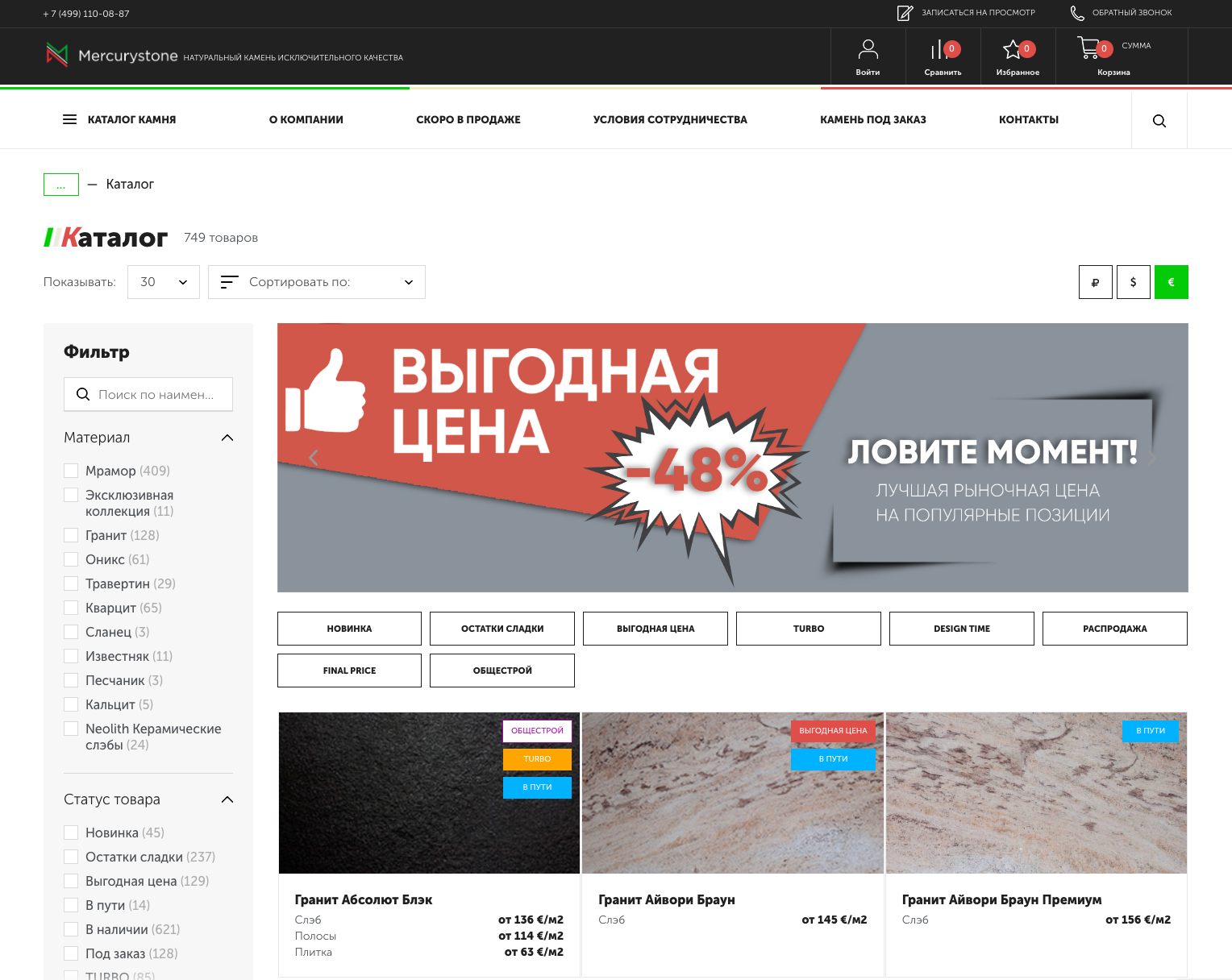Switch currency to the green euro button
Viewport: 1232px width, 980px height.
(x=1171, y=282)
